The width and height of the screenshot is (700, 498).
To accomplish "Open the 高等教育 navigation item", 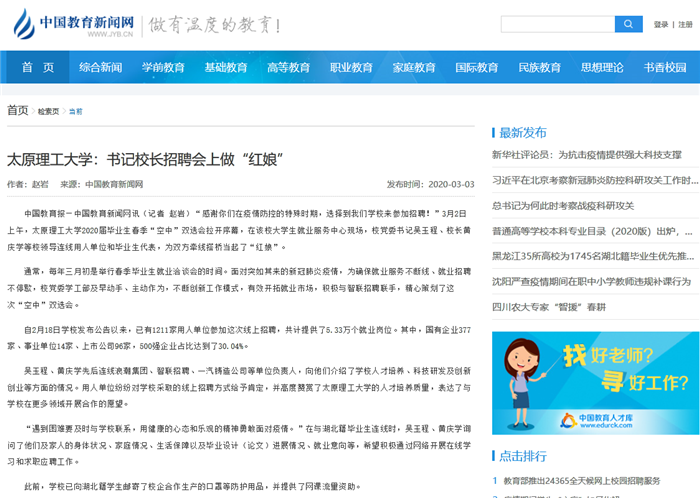I will point(288,67).
